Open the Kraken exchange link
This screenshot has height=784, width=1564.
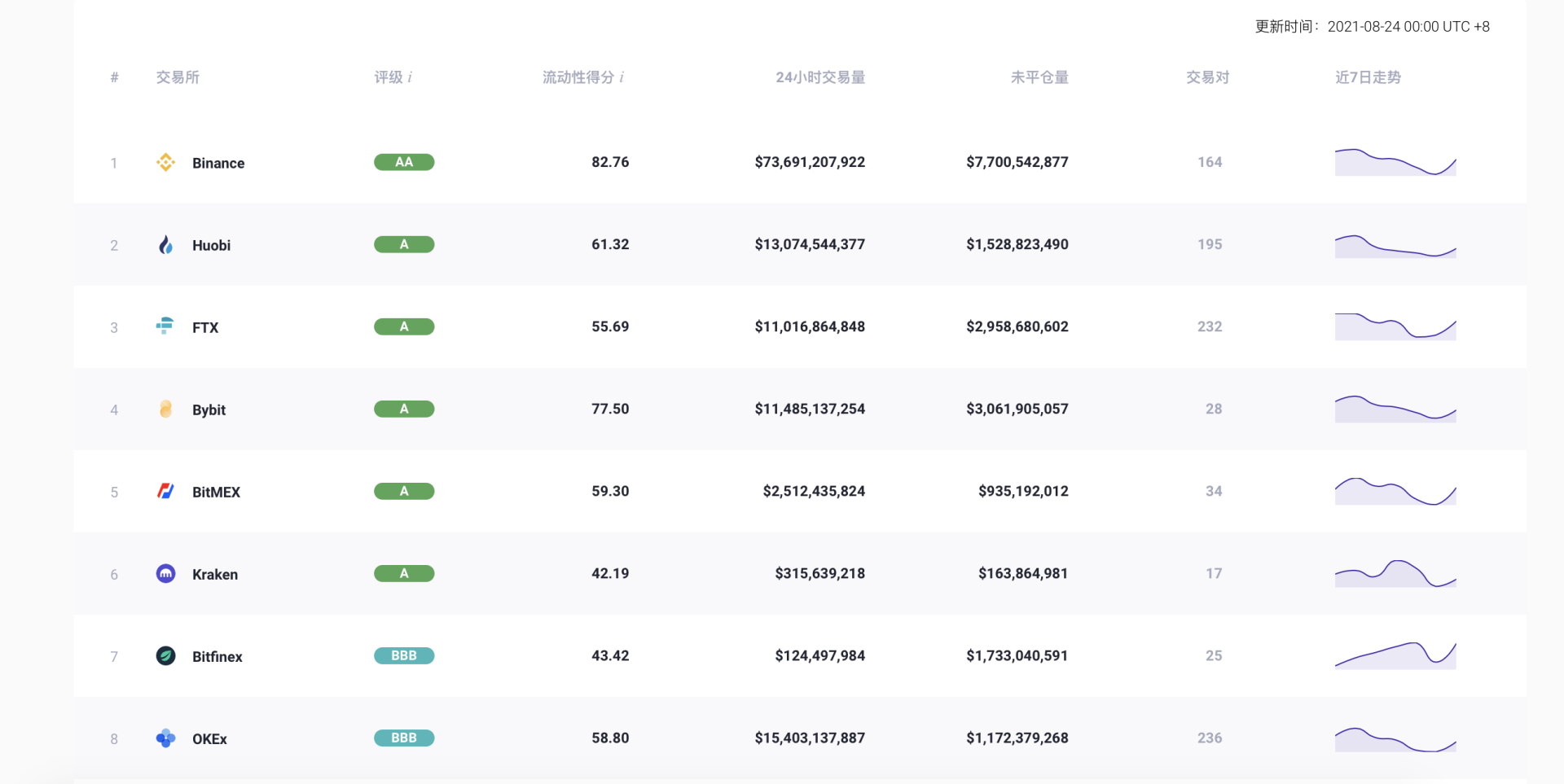click(x=215, y=574)
